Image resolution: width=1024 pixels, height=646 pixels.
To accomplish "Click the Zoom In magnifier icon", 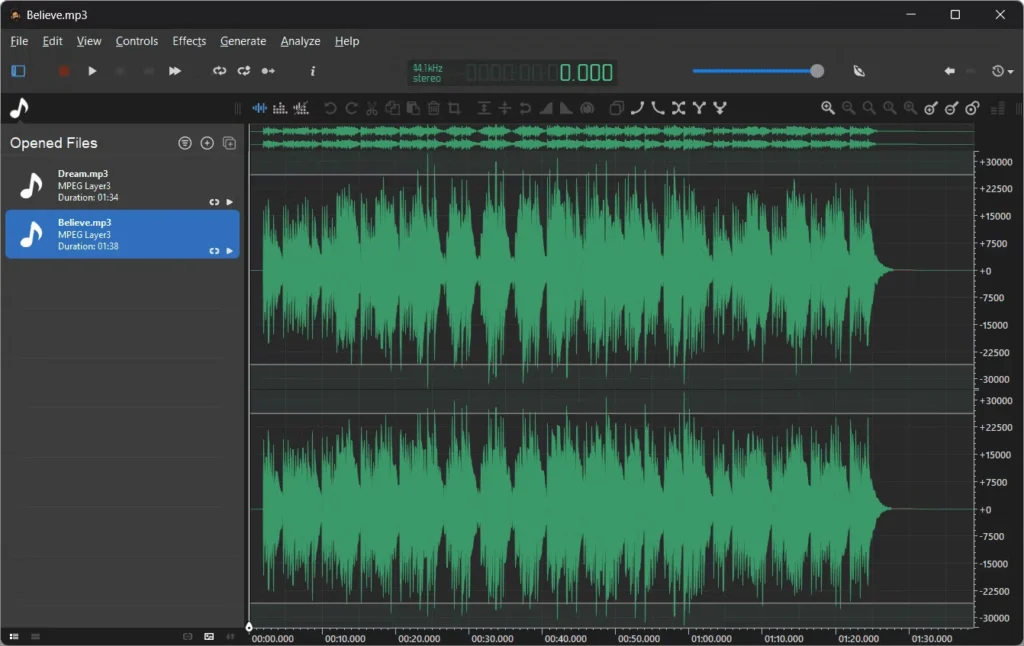I will point(828,108).
